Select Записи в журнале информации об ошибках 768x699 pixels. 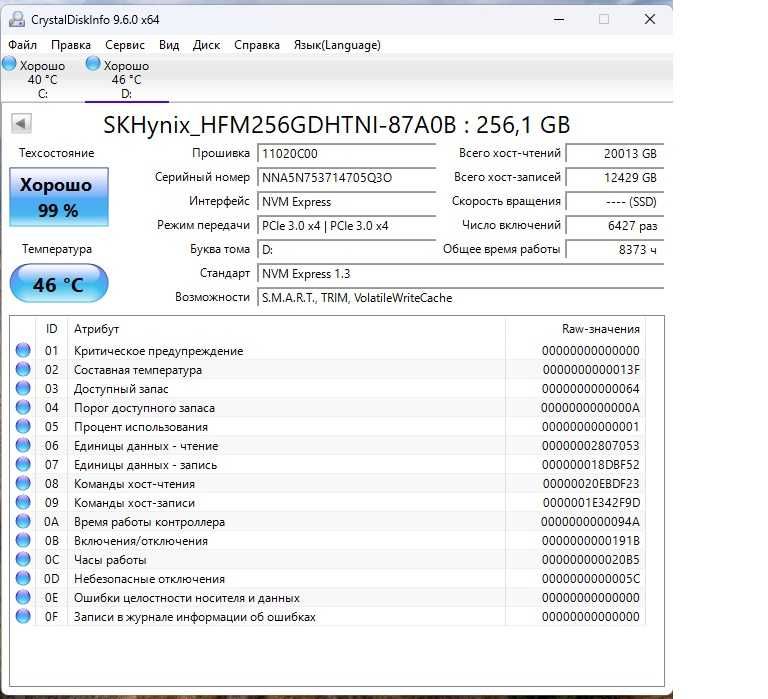194,617
